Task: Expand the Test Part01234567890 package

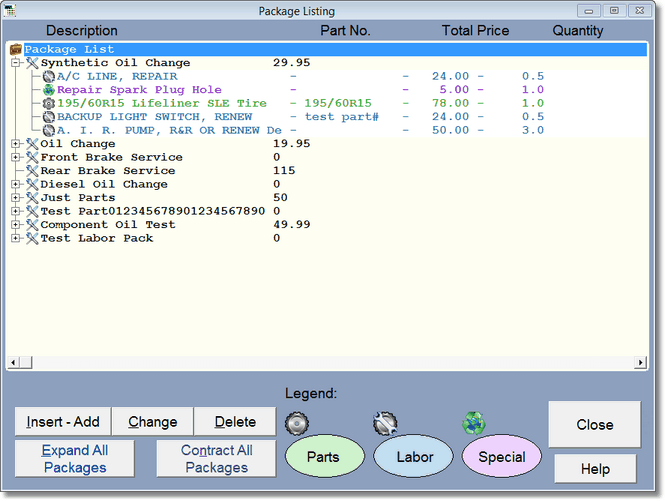Action: pos(16,211)
